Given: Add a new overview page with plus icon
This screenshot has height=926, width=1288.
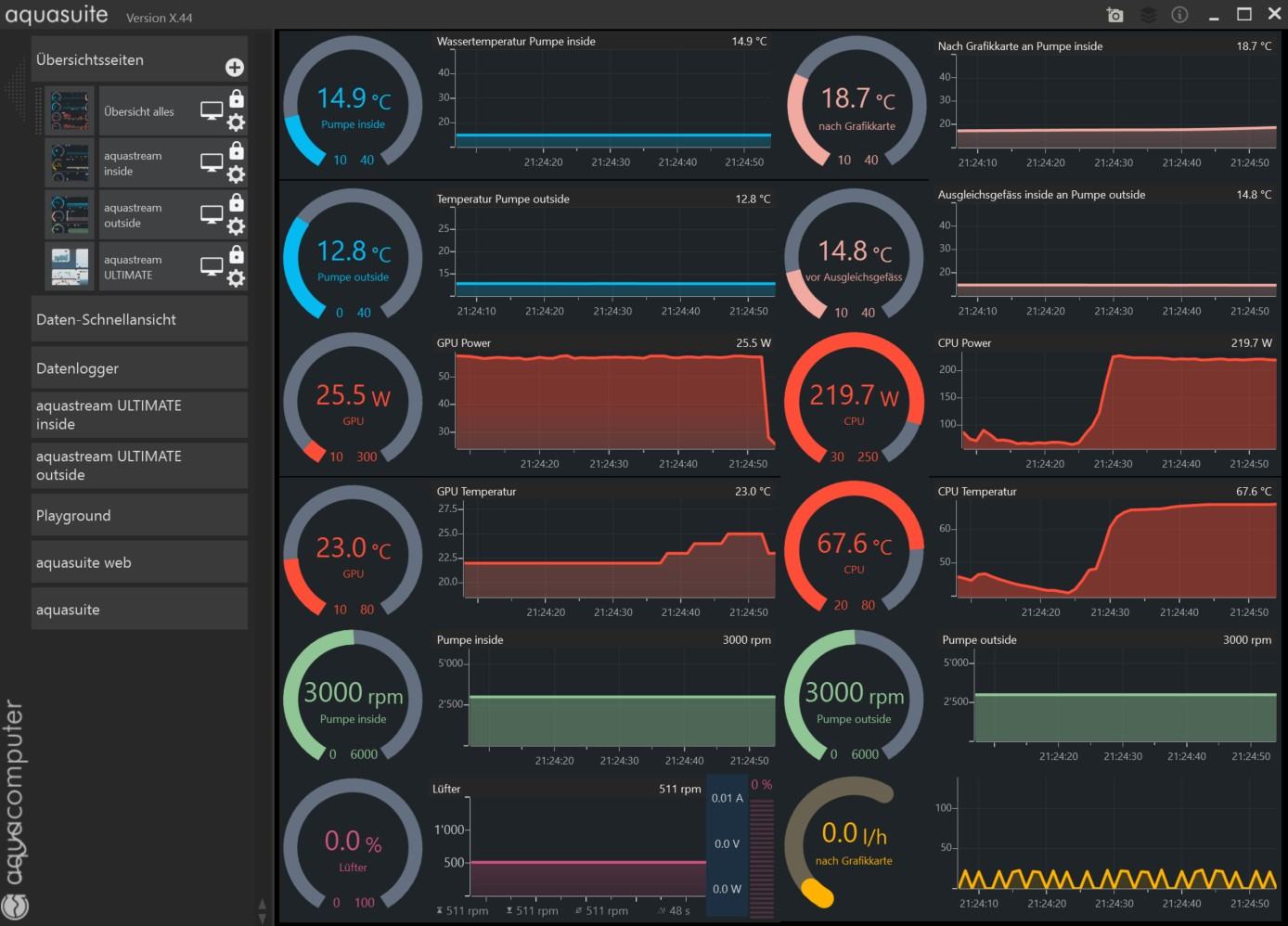Looking at the screenshot, I should (x=234, y=67).
